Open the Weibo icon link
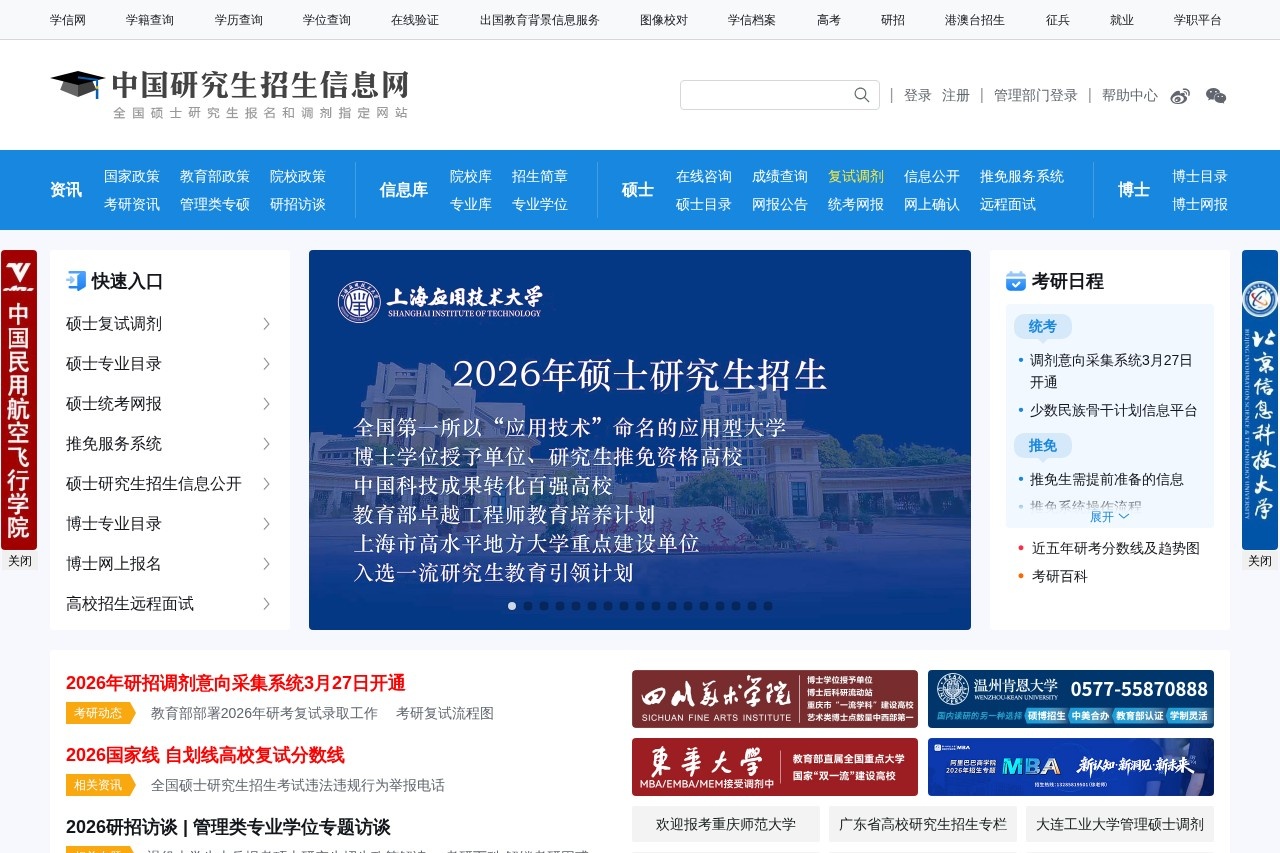 1180,96
